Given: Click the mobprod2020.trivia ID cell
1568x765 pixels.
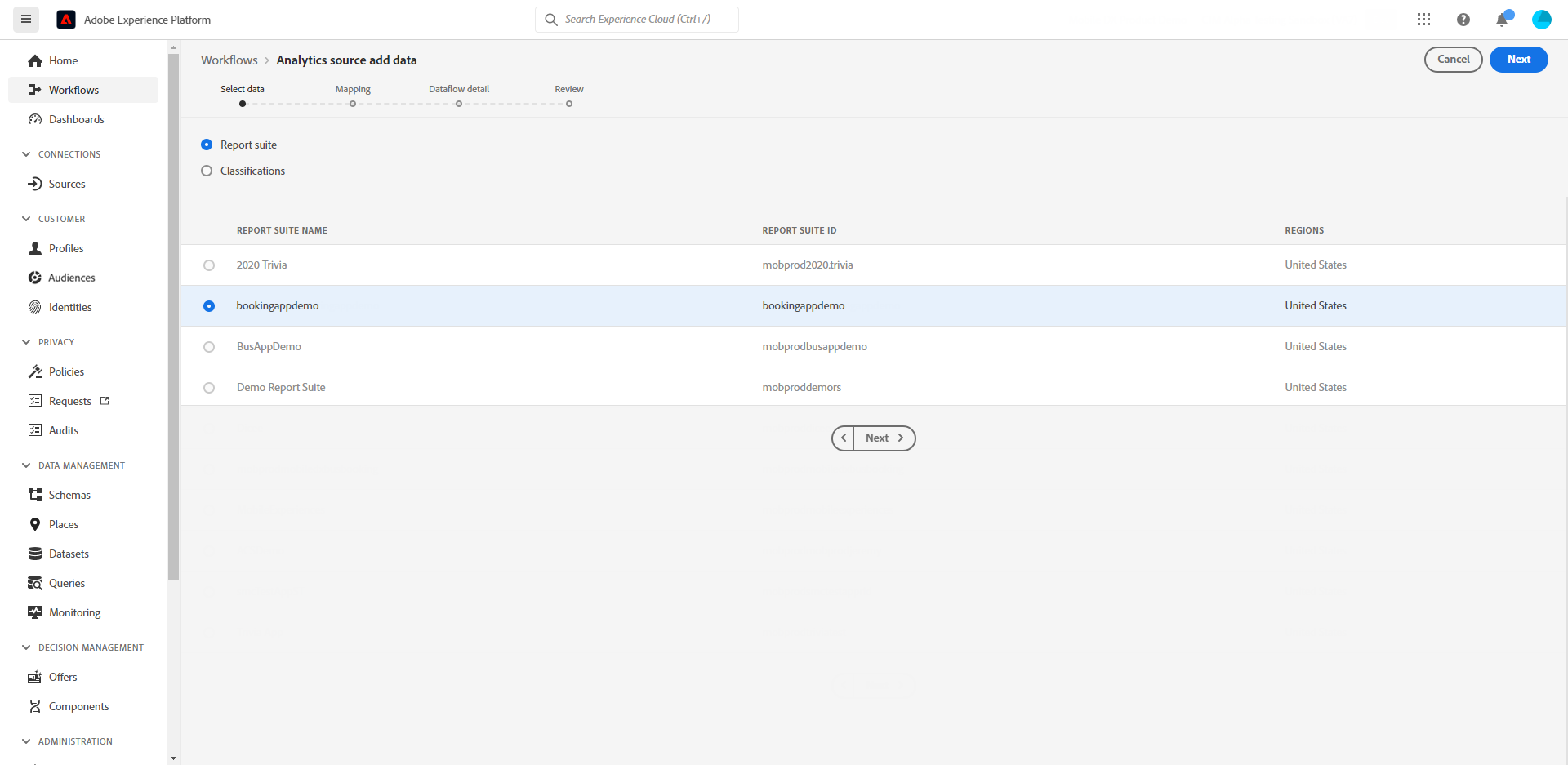Looking at the screenshot, I should 808,265.
